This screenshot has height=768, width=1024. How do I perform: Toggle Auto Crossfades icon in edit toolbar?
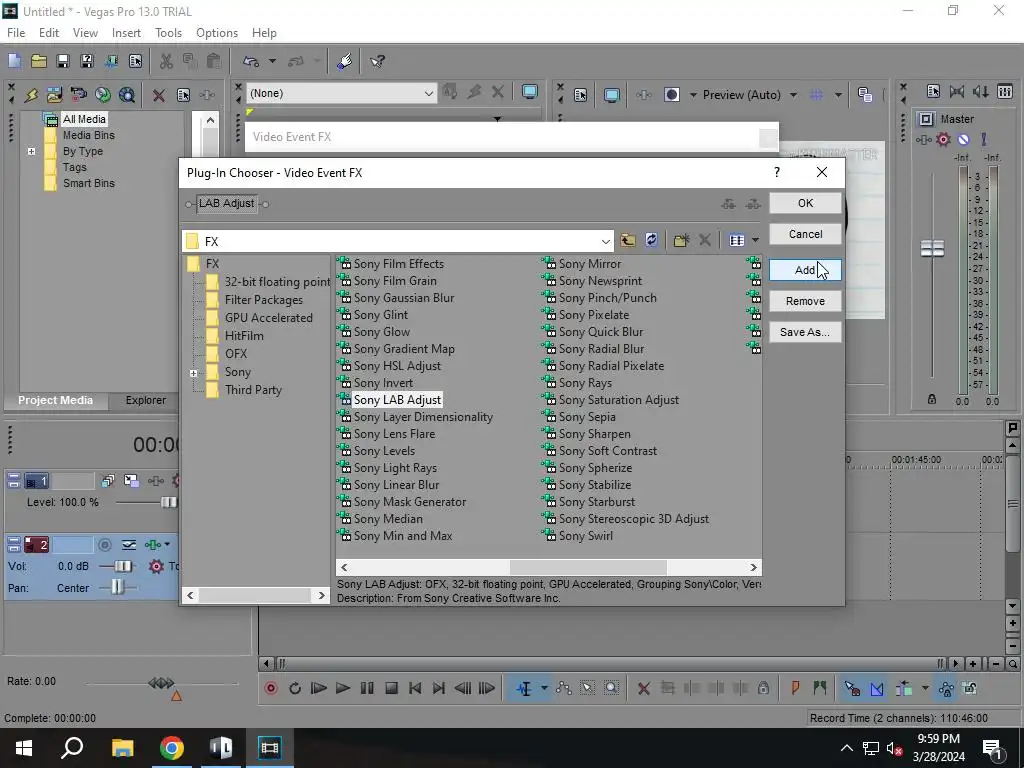pyautogui.click(x=876, y=688)
